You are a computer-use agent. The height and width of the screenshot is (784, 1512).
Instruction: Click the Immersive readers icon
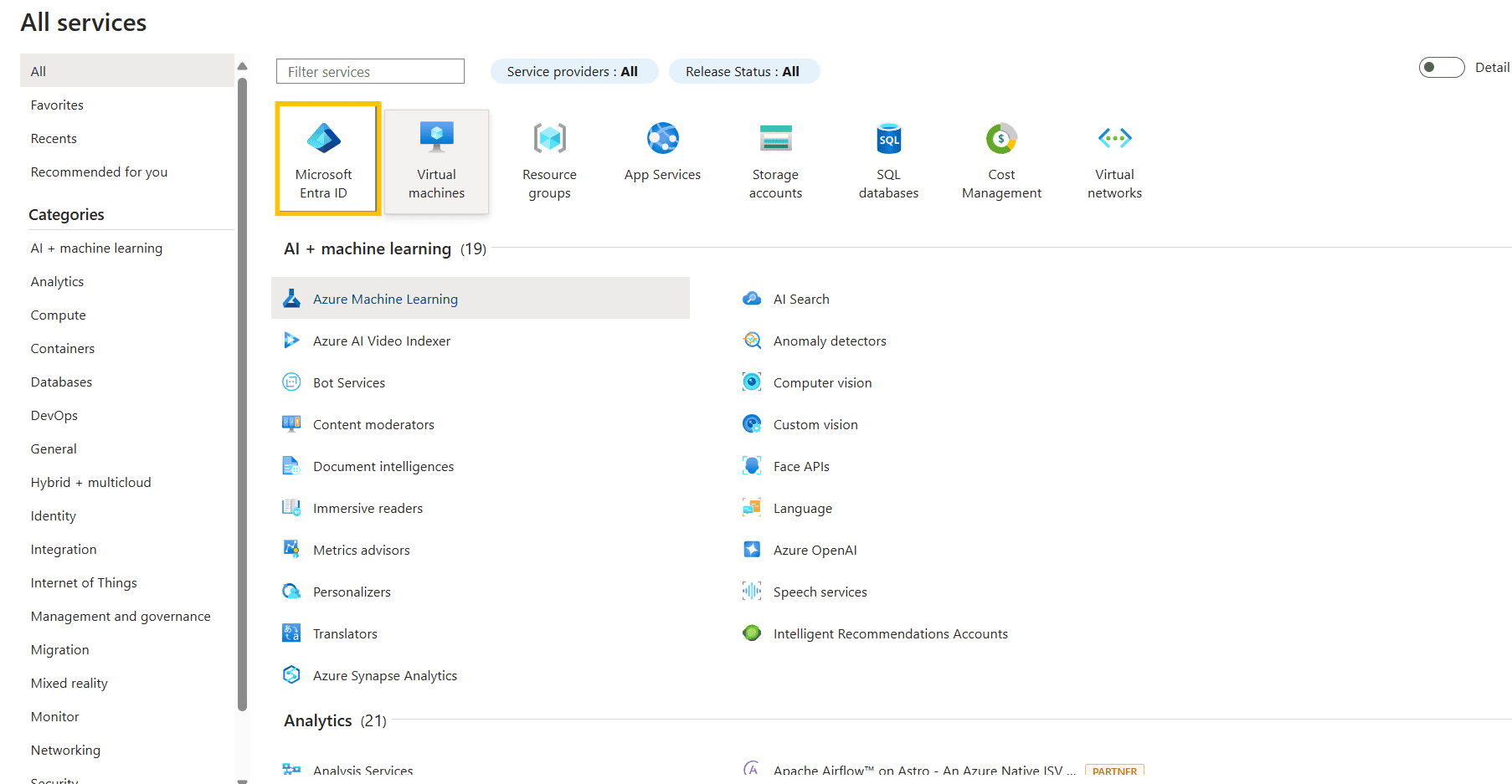[x=291, y=508]
